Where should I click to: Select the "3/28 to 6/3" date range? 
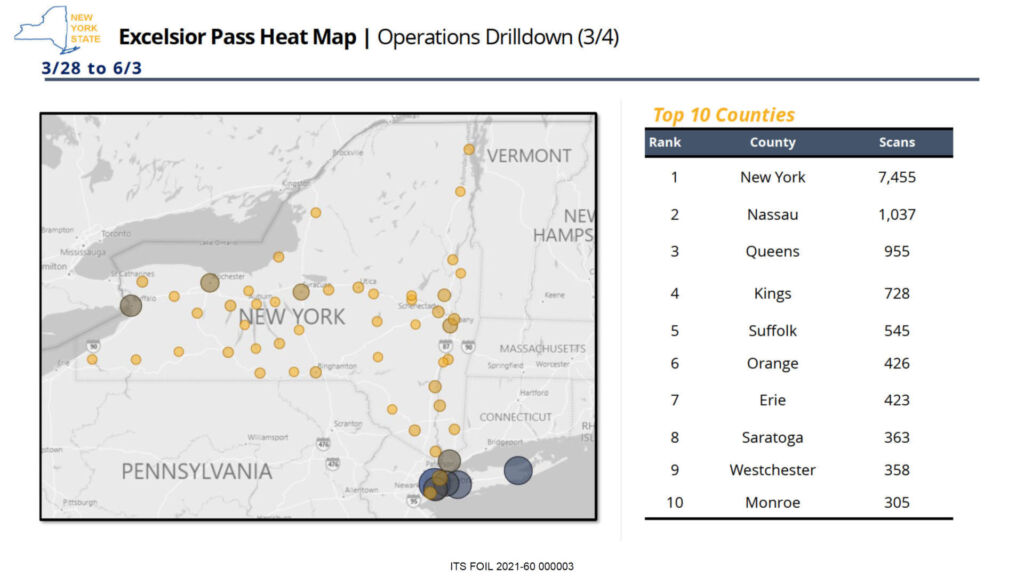tap(91, 68)
